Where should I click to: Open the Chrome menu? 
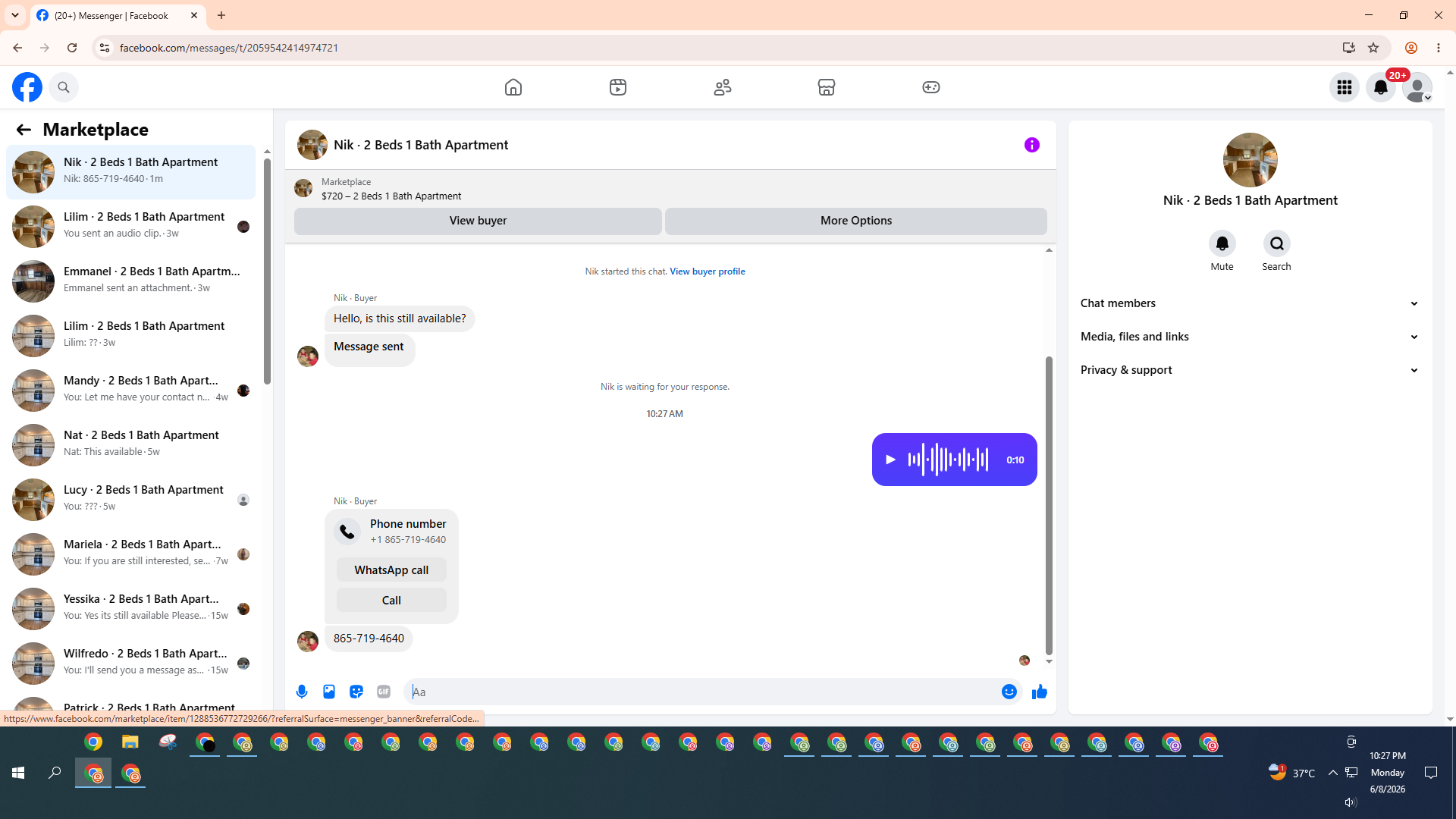(x=1439, y=48)
